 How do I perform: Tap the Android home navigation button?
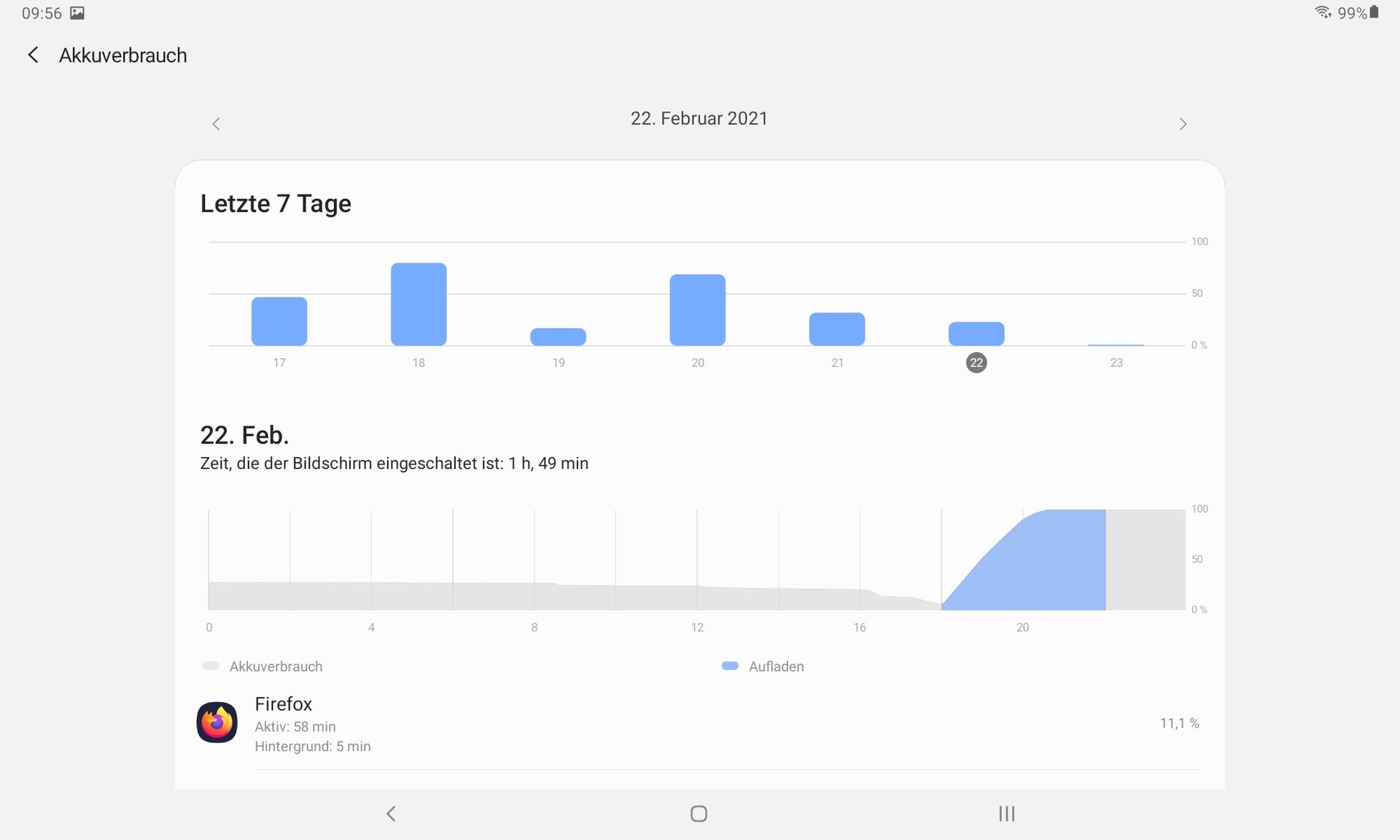point(699,814)
